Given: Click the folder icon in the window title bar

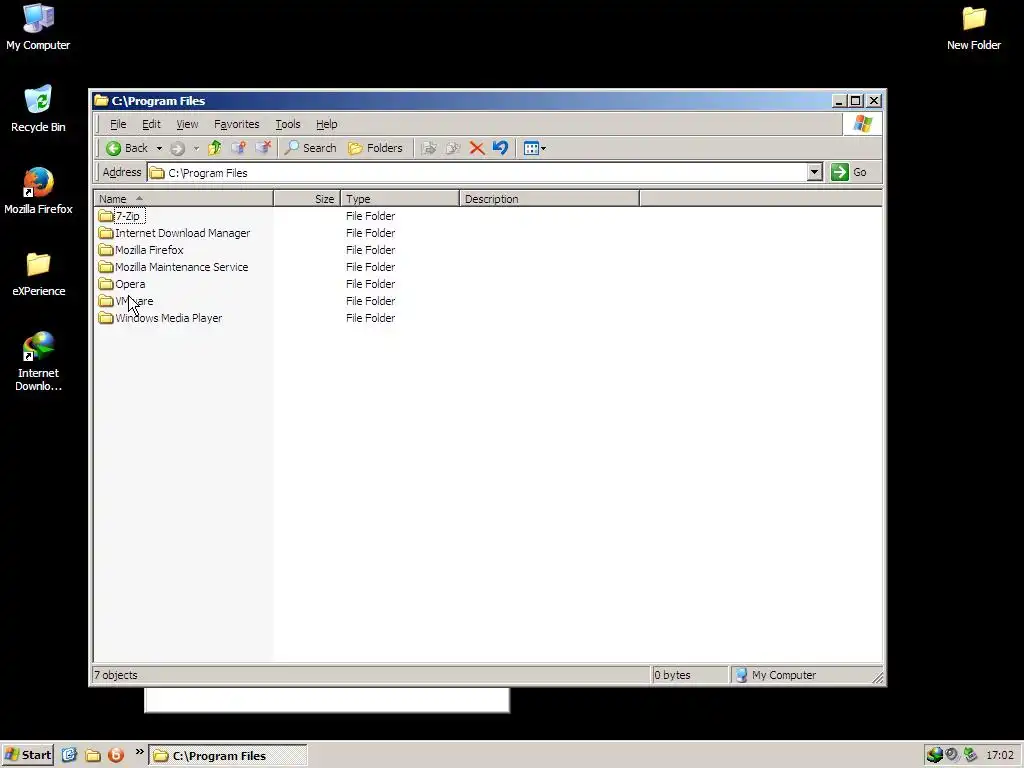Looking at the screenshot, I should pos(101,101).
